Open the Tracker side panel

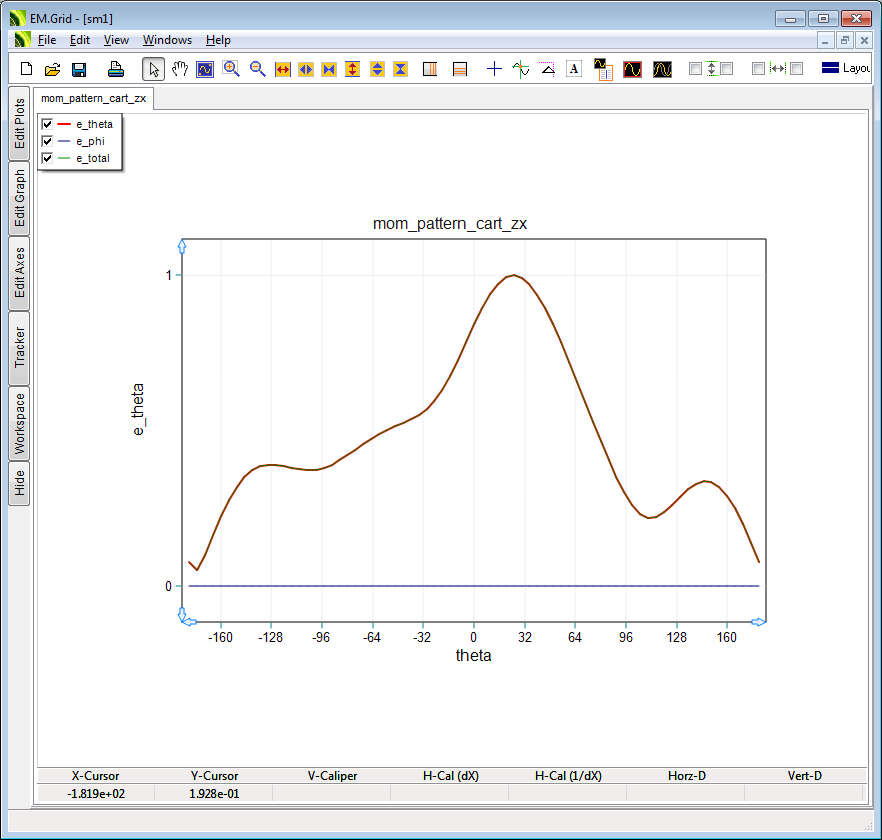click(x=19, y=347)
